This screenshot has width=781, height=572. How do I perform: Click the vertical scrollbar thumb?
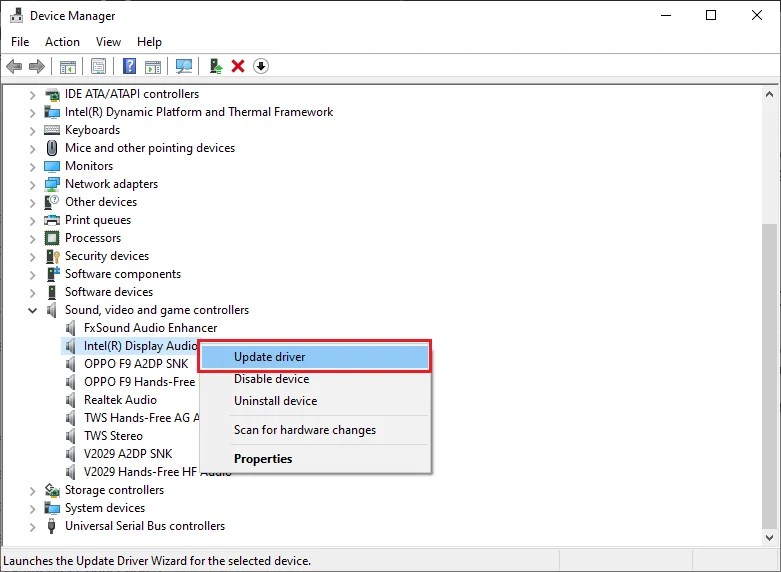[x=769, y=377]
